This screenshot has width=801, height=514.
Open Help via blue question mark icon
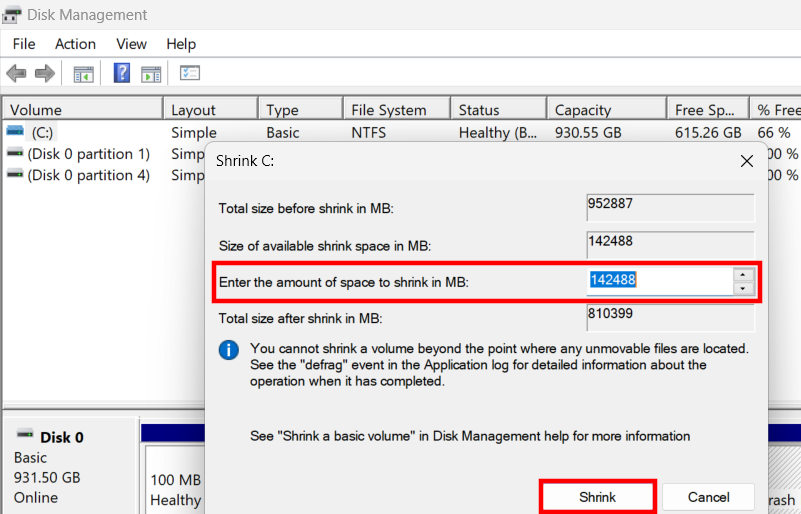[122, 73]
